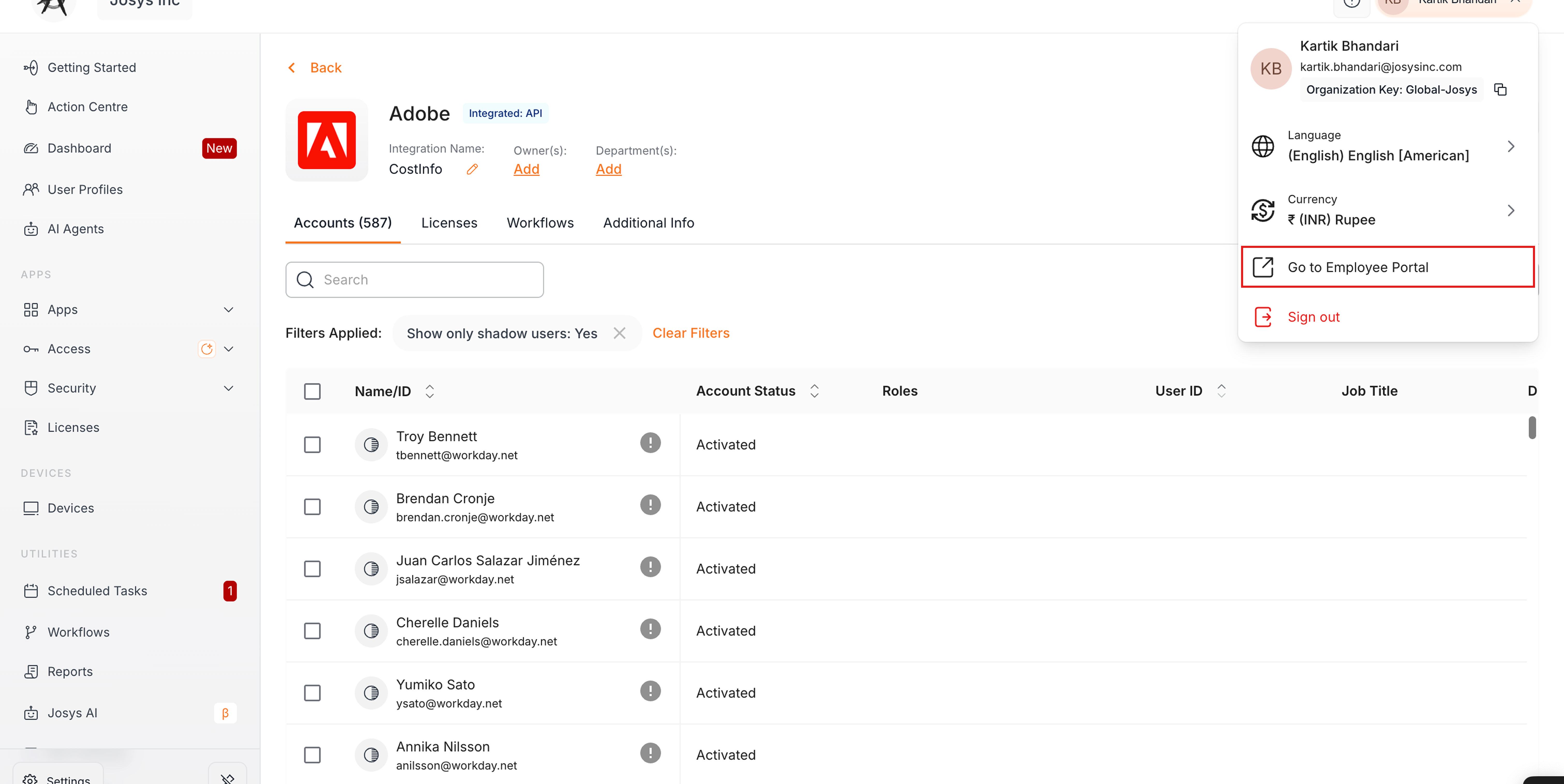Image resolution: width=1564 pixels, height=784 pixels.
Task: Click the Josys Inc organization name
Action: pyautogui.click(x=144, y=5)
